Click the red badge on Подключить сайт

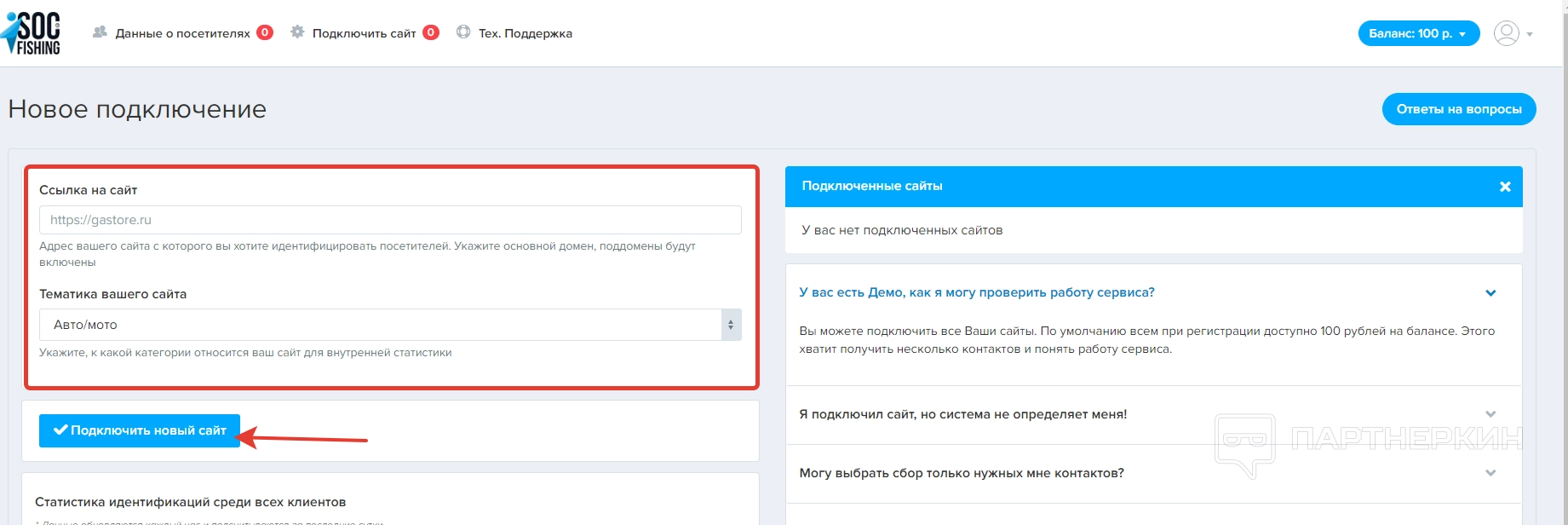click(431, 32)
